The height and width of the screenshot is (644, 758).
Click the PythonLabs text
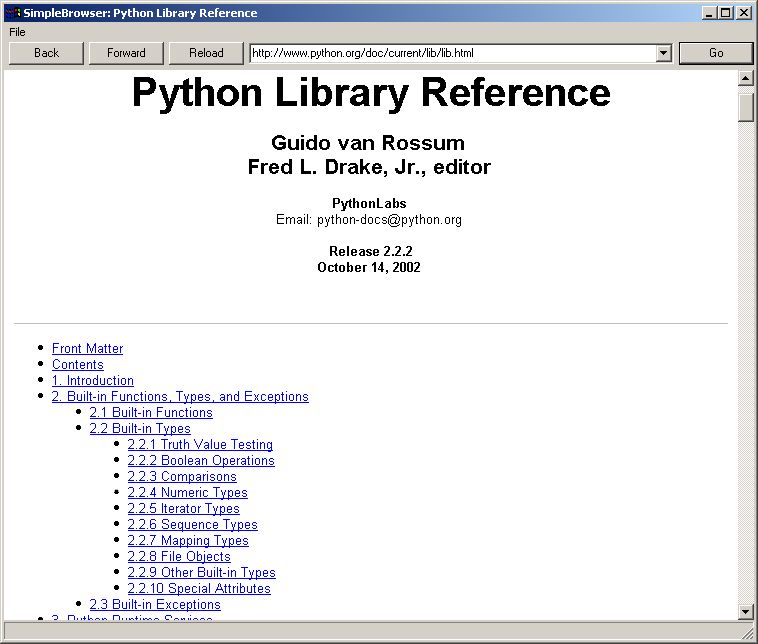(x=369, y=203)
